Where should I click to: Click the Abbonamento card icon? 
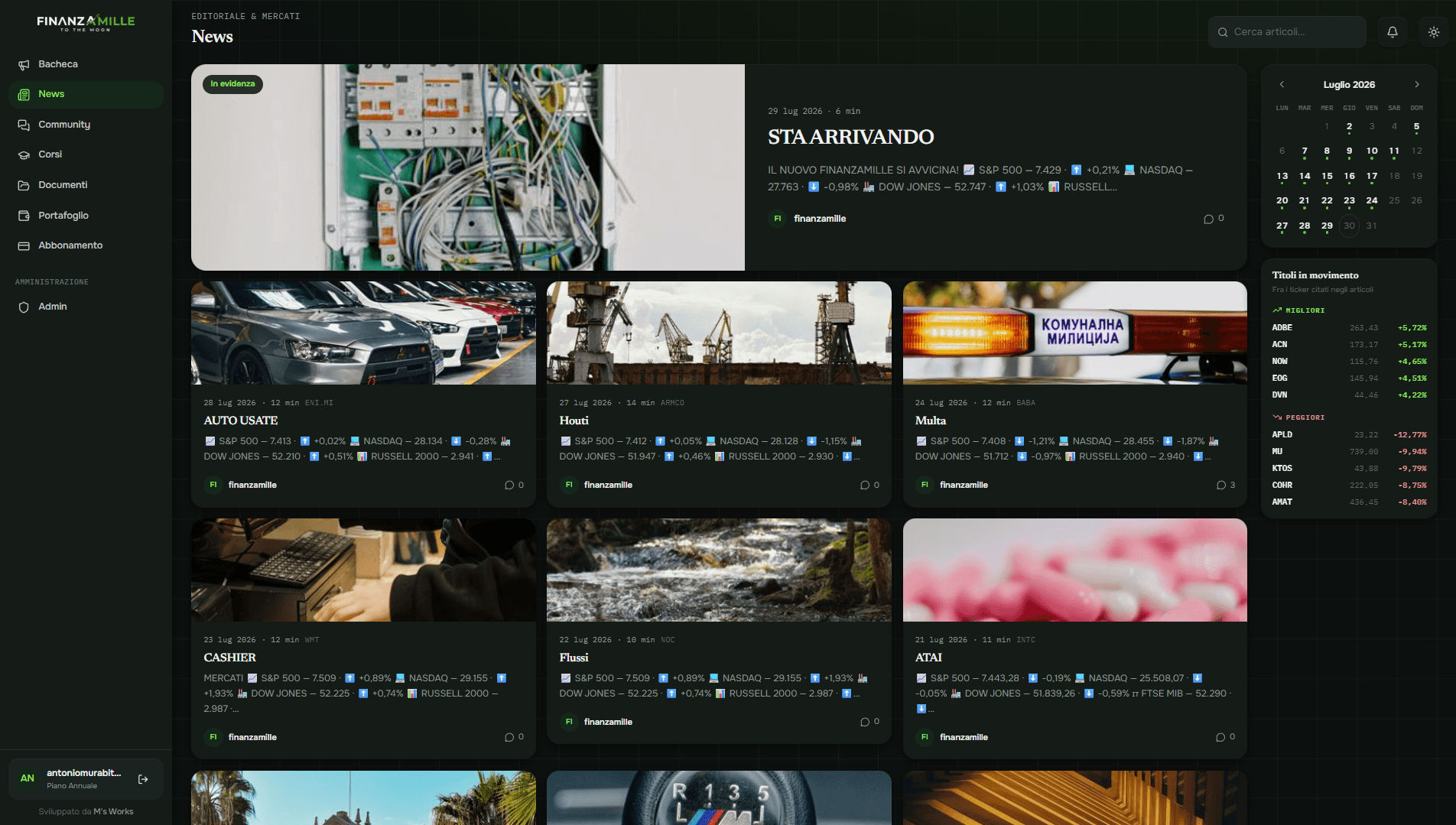click(x=24, y=245)
